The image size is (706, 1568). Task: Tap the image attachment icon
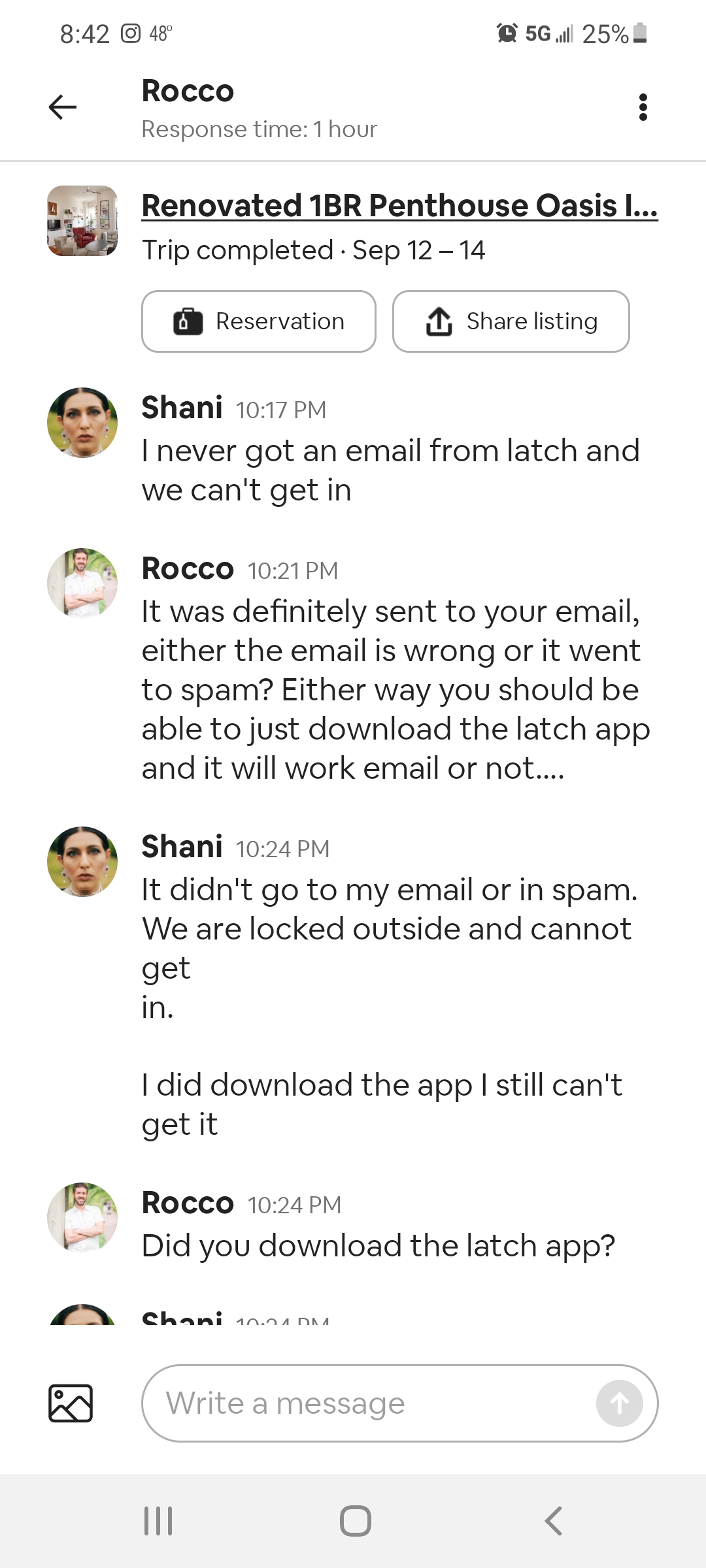tap(71, 1403)
